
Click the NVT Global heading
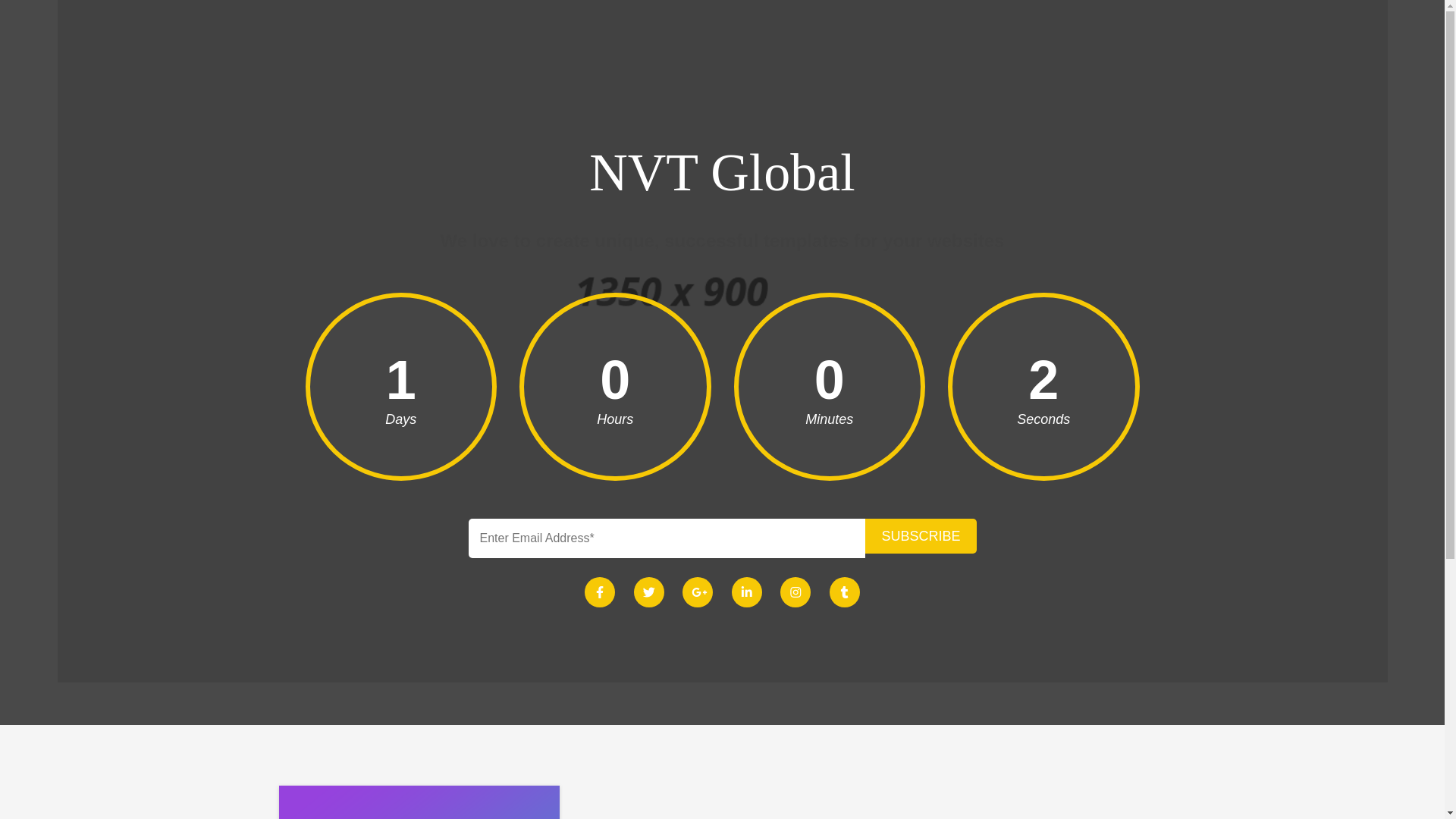click(x=722, y=173)
